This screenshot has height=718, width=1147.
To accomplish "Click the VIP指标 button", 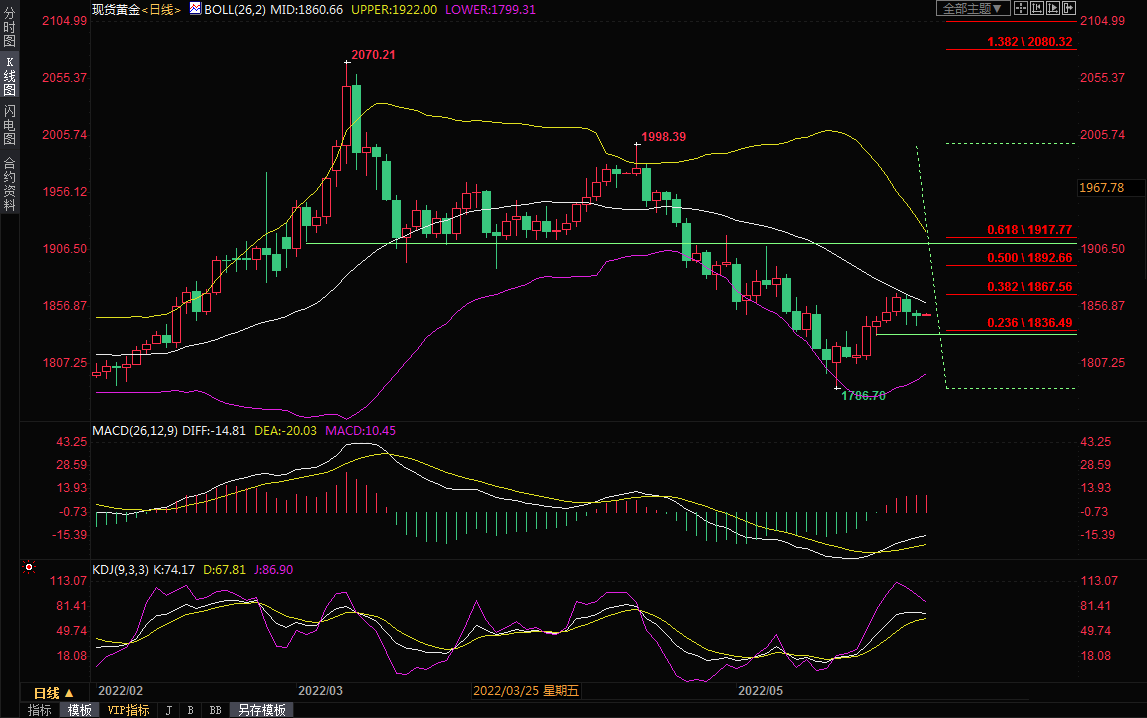I will point(128,710).
